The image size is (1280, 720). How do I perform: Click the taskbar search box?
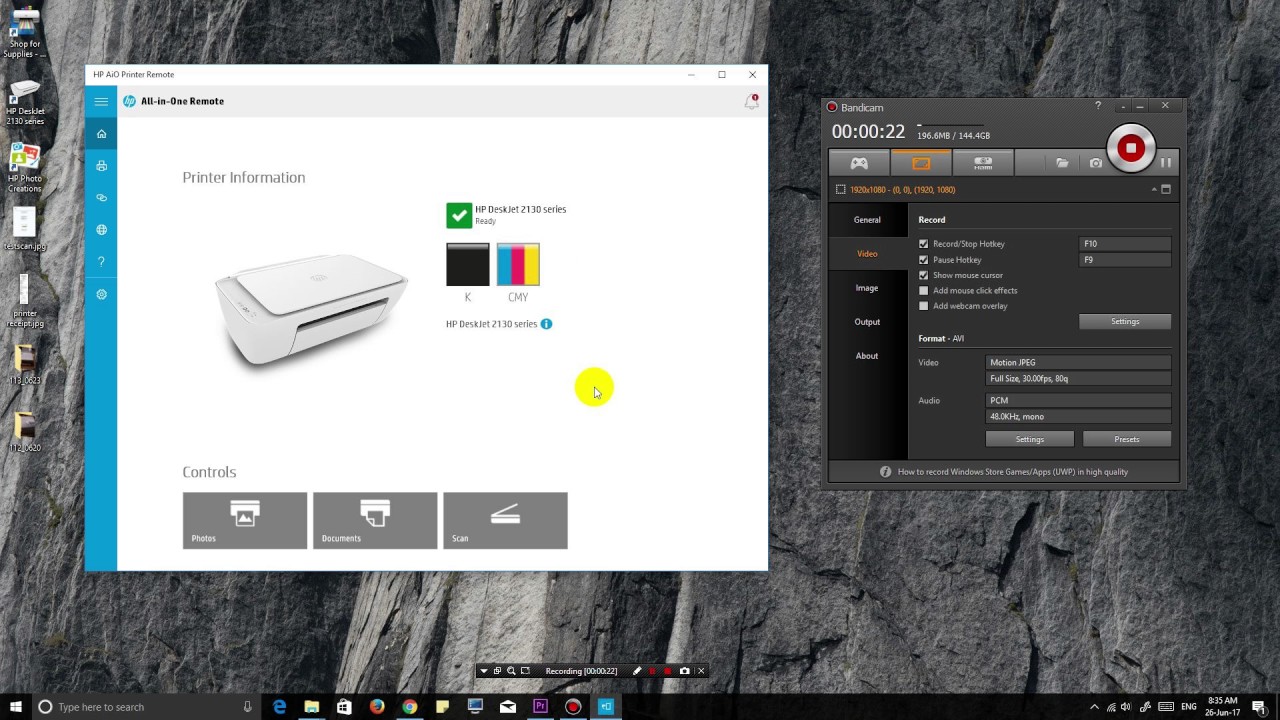pos(146,707)
